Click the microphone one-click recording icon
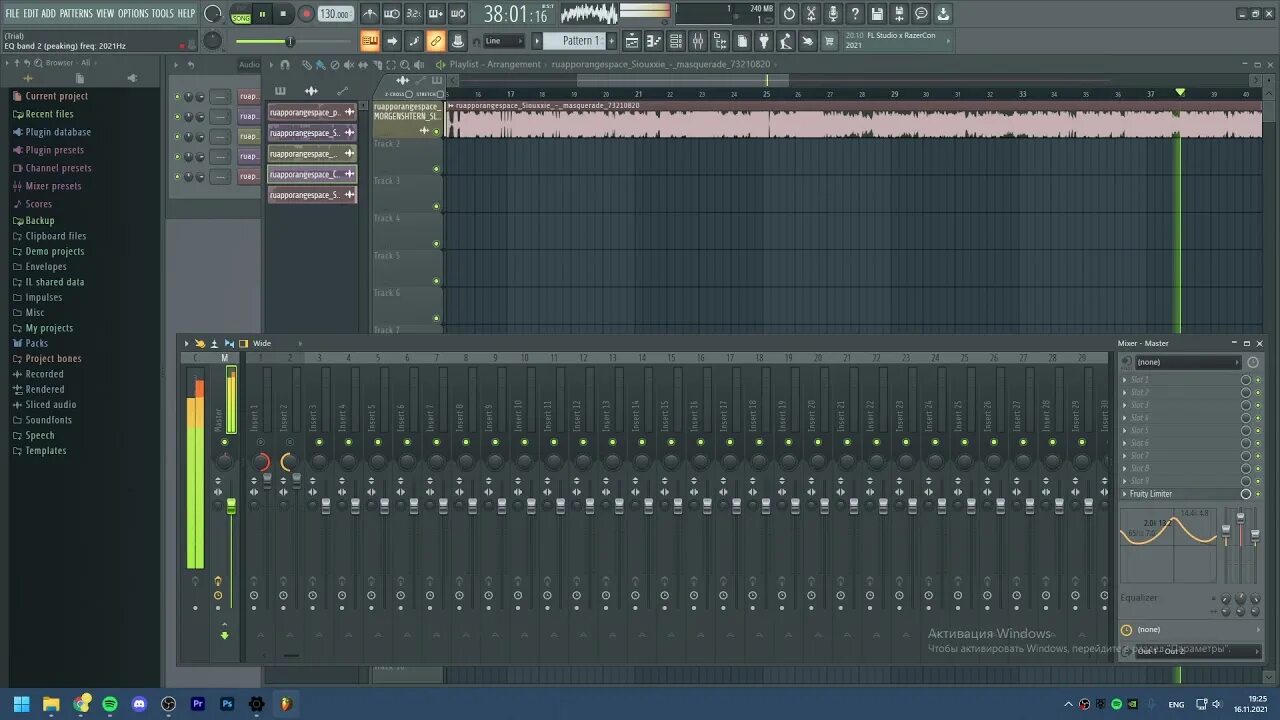 [x=833, y=14]
